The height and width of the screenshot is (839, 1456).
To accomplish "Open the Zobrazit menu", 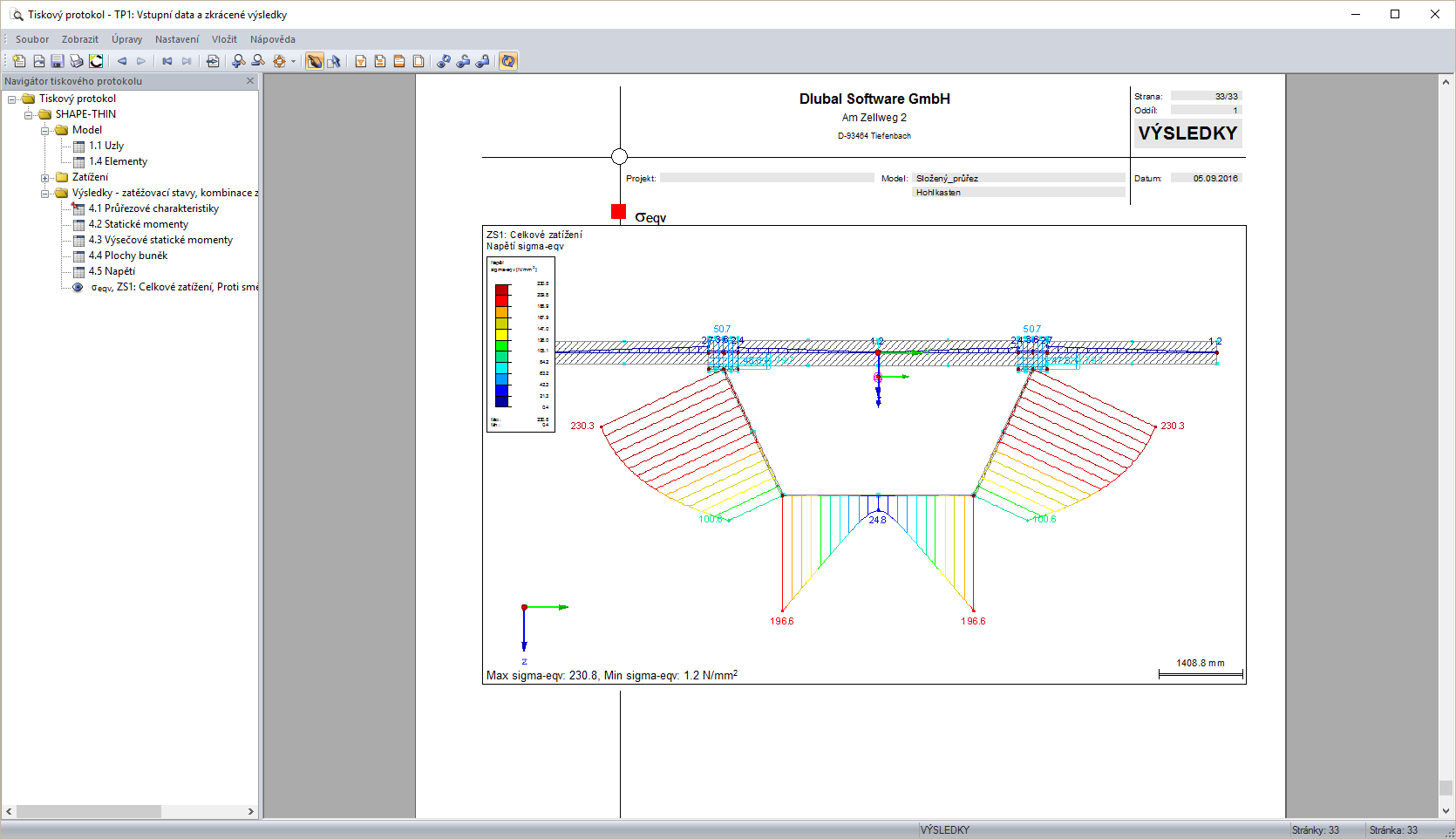I will [80, 39].
